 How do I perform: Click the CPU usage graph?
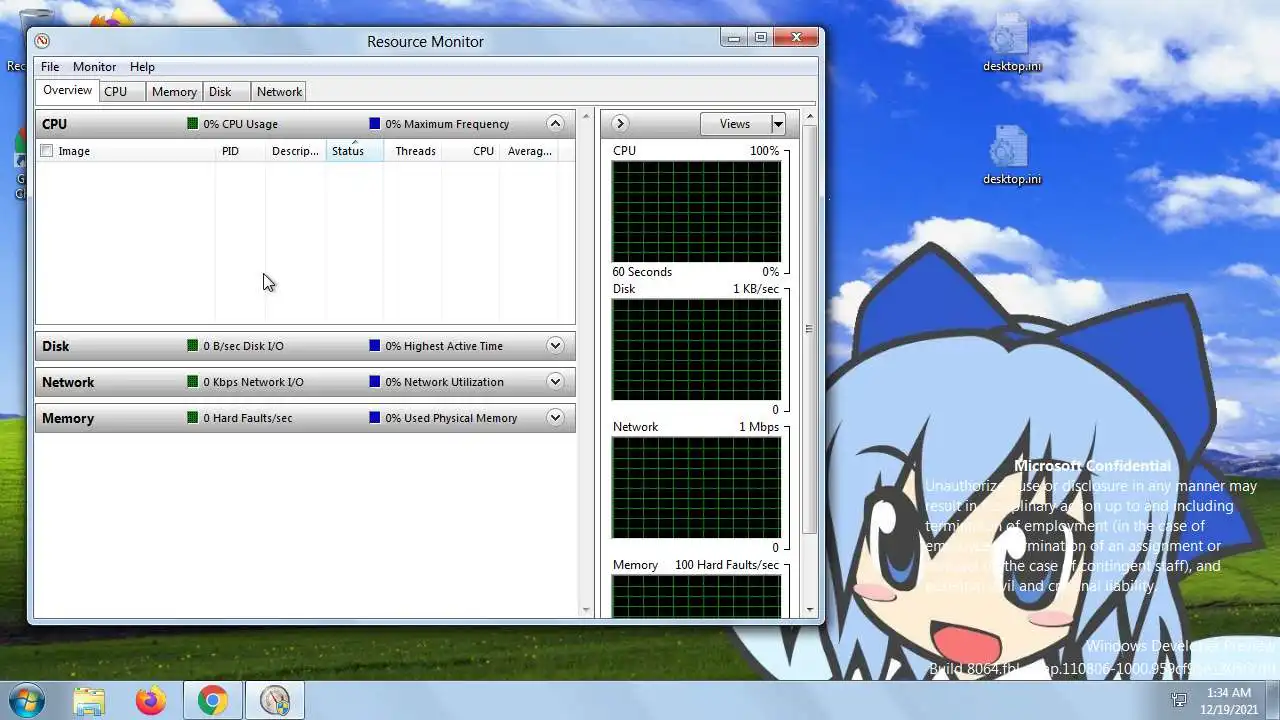pyautogui.click(x=697, y=212)
